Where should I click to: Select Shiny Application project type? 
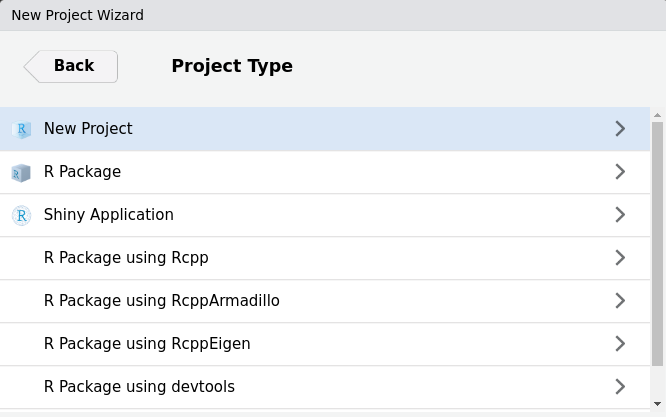[108, 215]
